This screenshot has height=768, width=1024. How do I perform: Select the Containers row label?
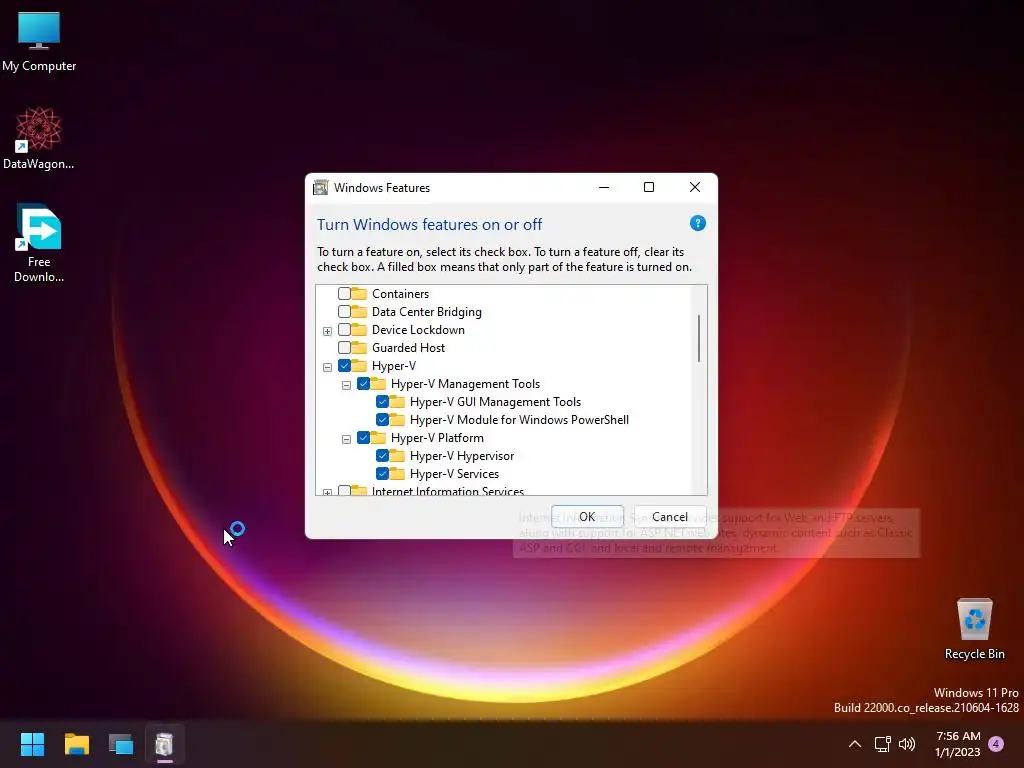400,294
